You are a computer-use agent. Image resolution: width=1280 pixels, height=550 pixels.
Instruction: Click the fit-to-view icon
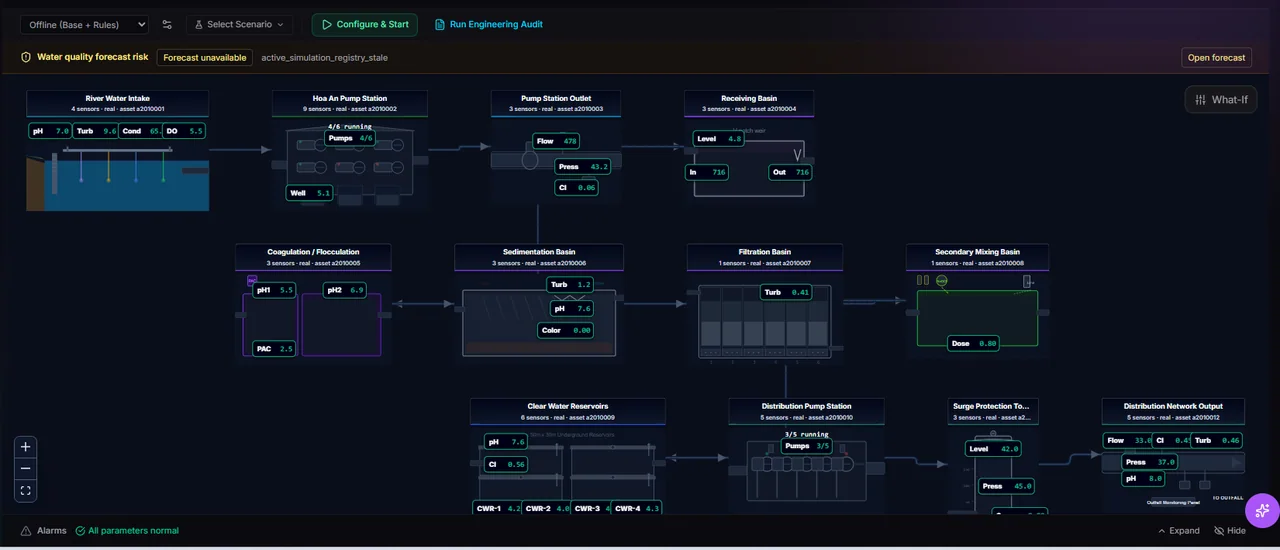[x=26, y=490]
